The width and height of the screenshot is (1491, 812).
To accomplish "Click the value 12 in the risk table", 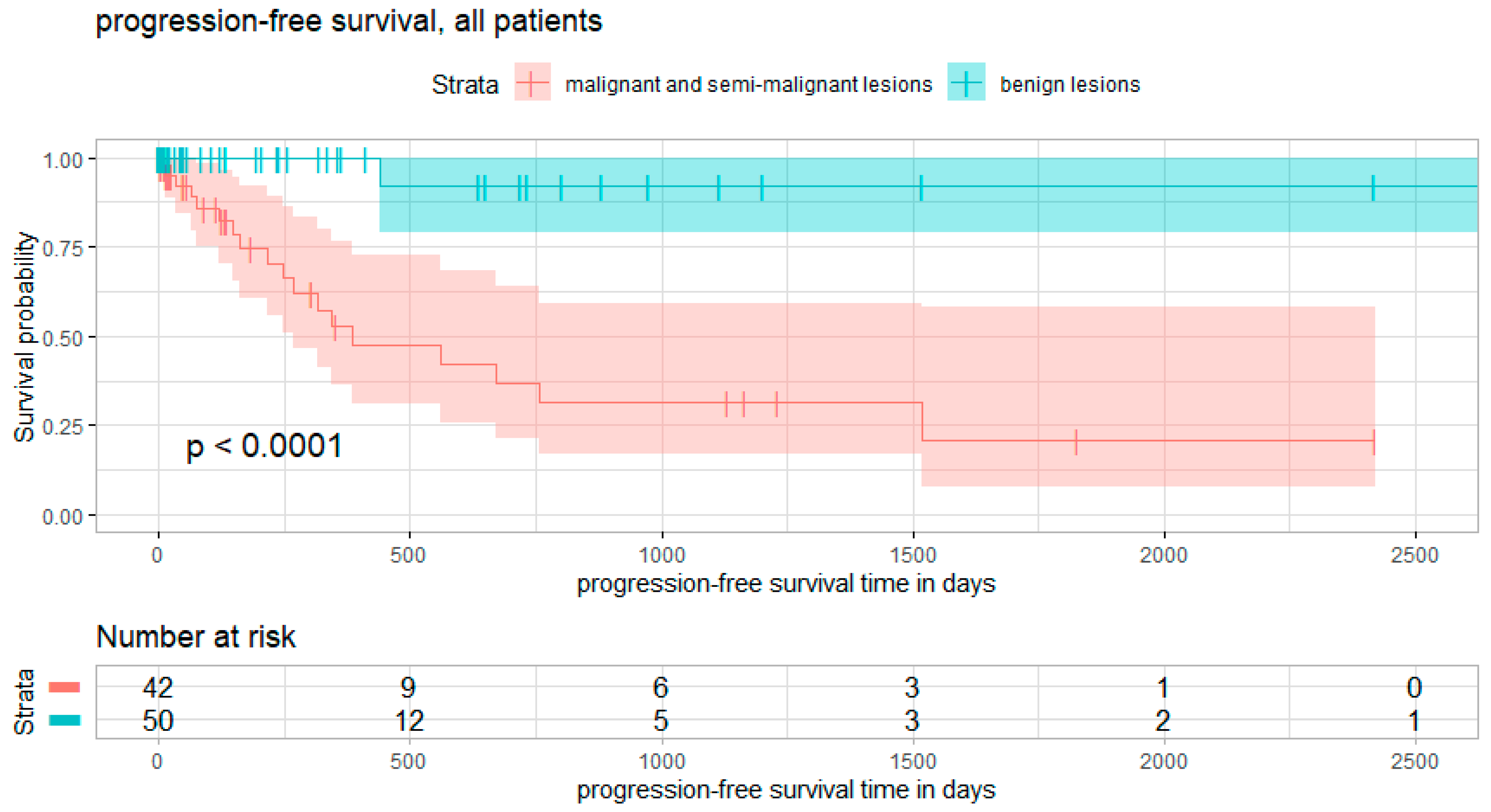I will 409,721.
